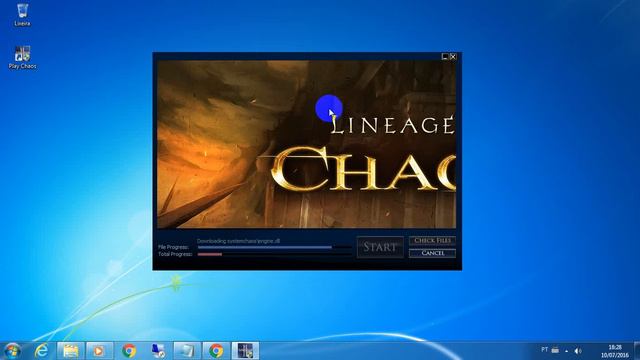Select the Play Chaos desktop shortcut

click(x=22, y=58)
